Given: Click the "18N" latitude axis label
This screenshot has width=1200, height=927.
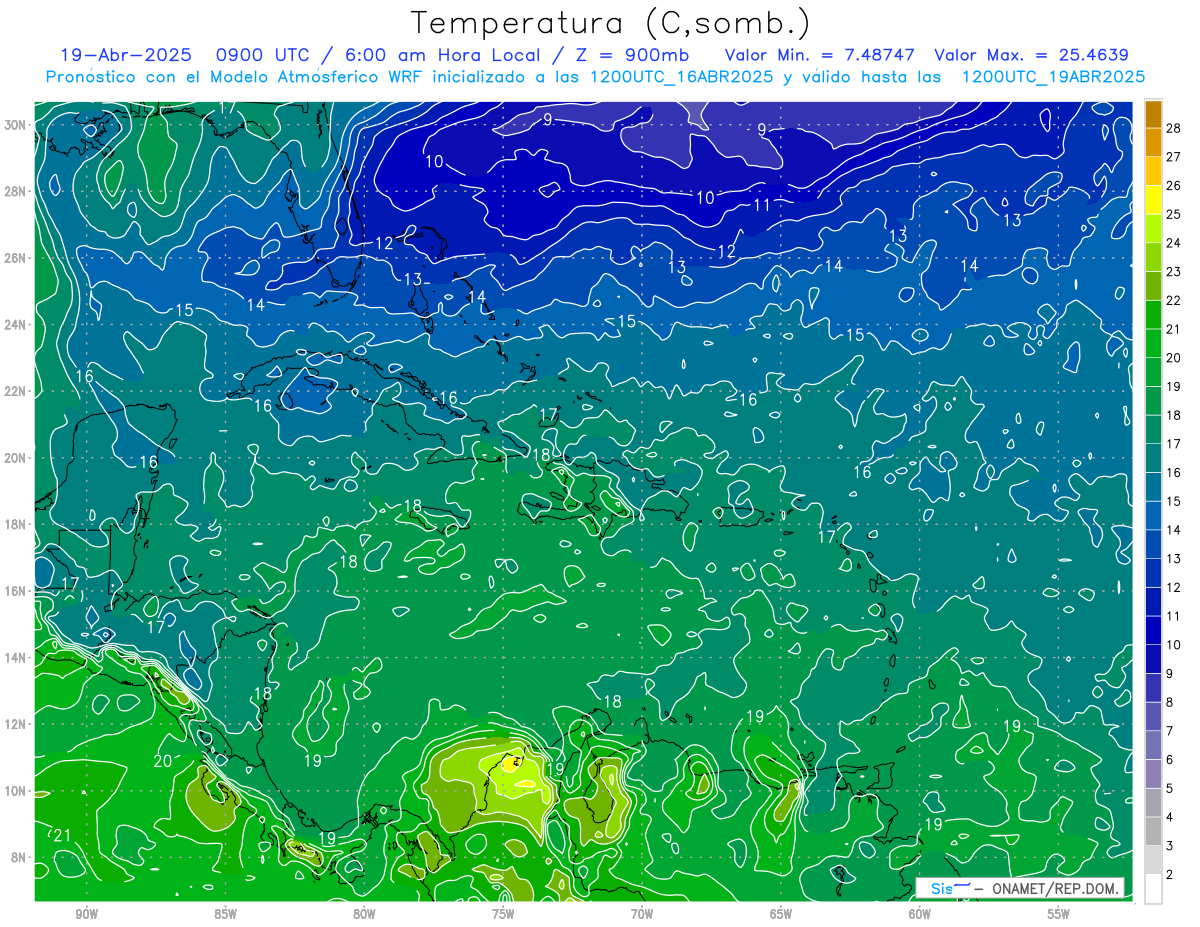Looking at the screenshot, I should point(16,524).
